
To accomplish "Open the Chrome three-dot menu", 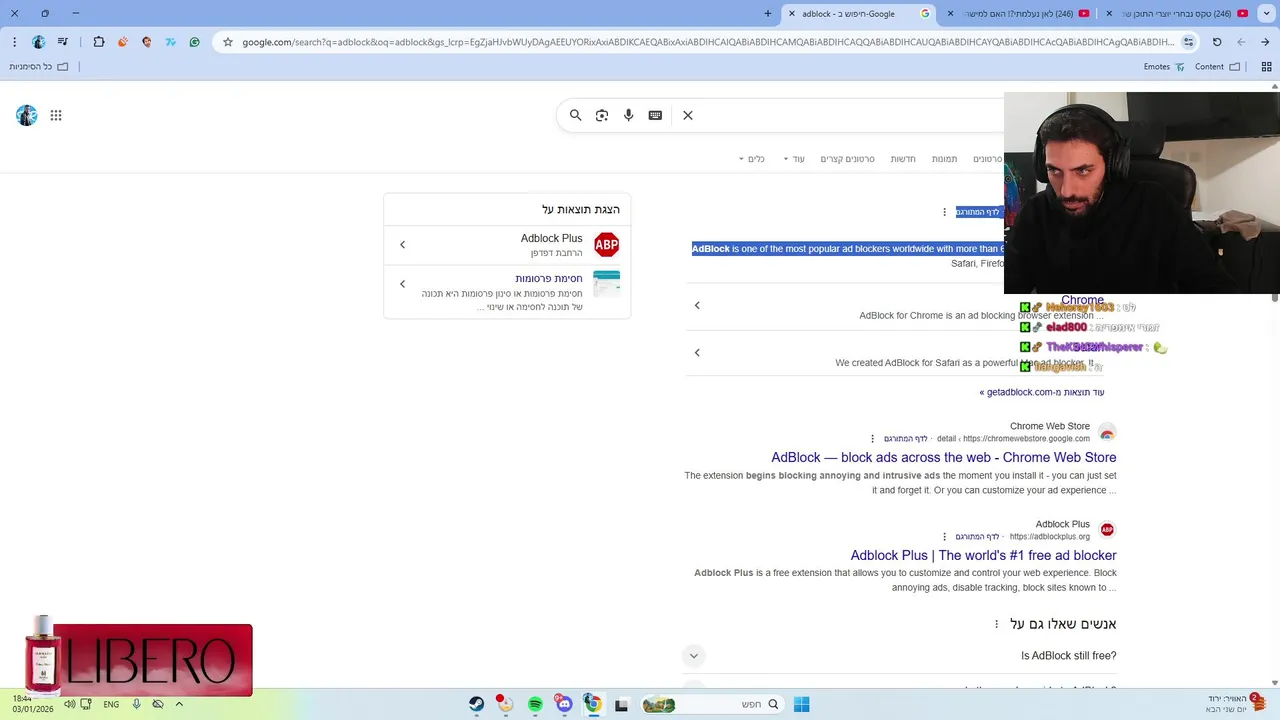I will click(x=15, y=42).
